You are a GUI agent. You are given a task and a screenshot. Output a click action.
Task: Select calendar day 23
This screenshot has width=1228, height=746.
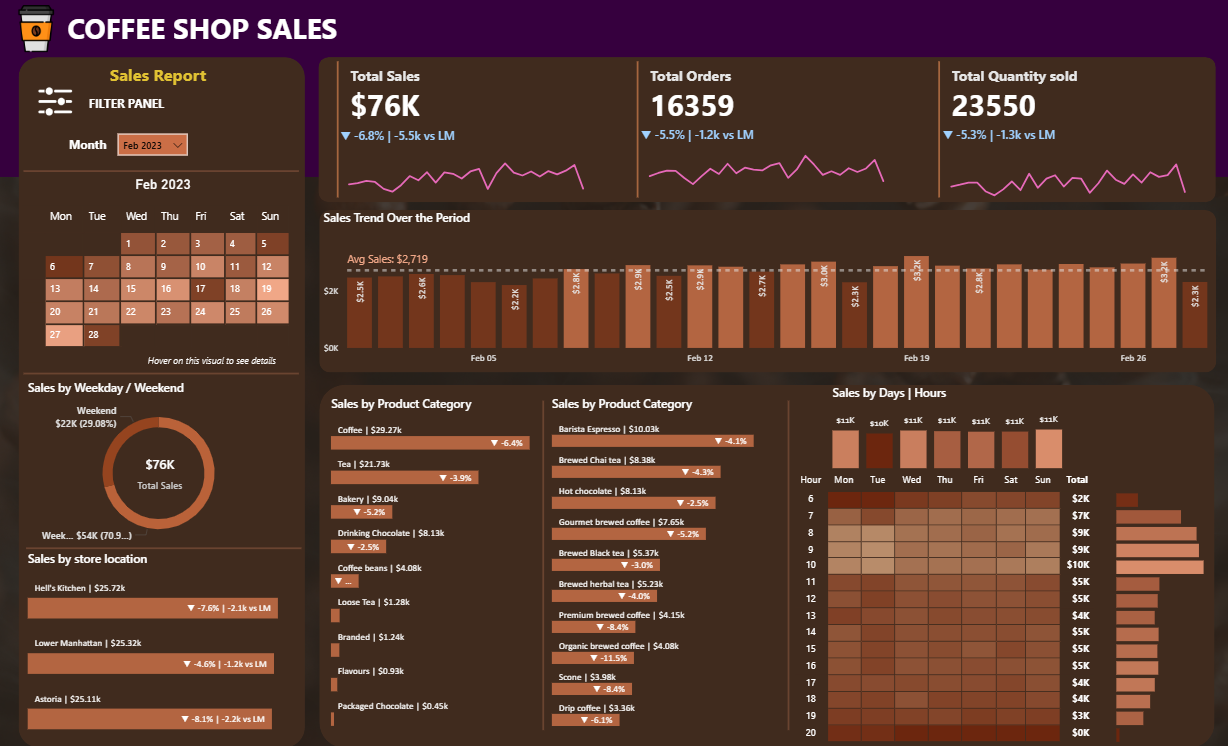click(x=173, y=312)
